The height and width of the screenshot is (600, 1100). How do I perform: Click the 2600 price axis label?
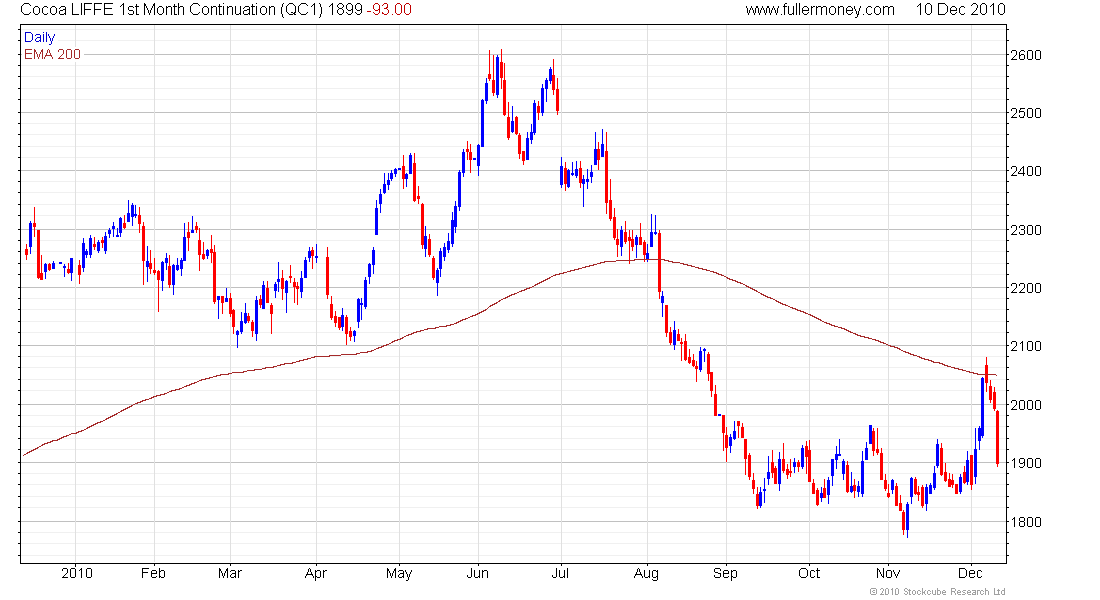pos(1026,55)
